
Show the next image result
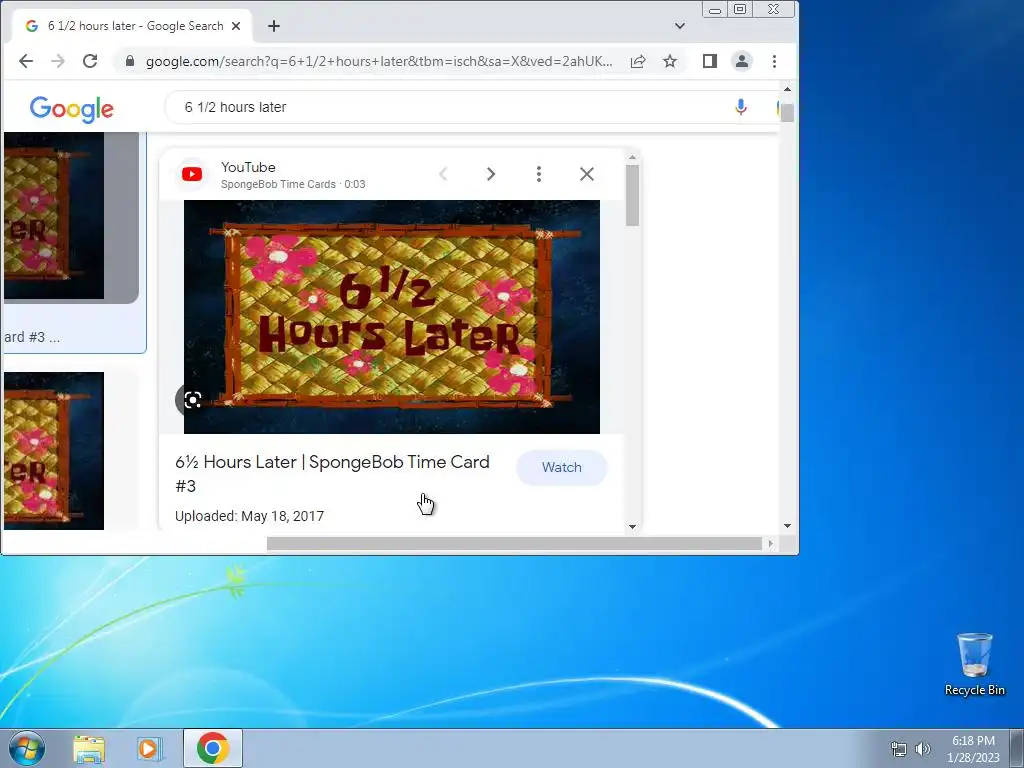[x=490, y=174]
